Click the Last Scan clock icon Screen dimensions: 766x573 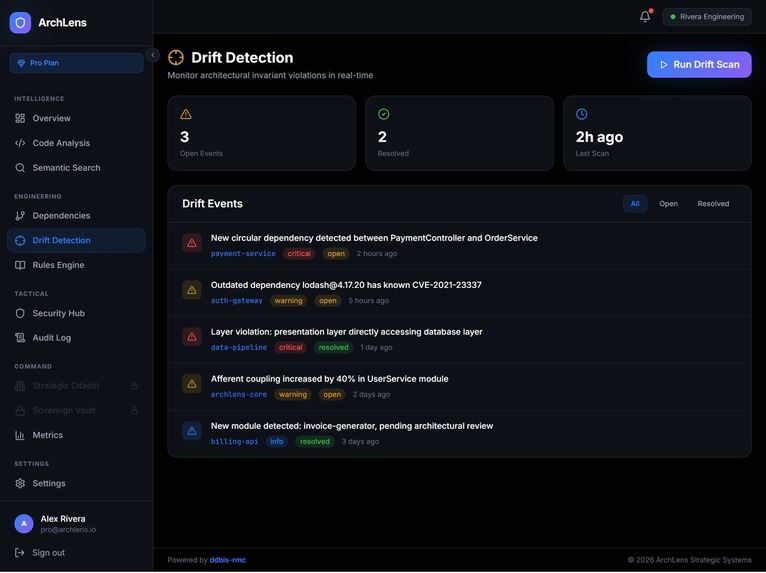click(581, 114)
